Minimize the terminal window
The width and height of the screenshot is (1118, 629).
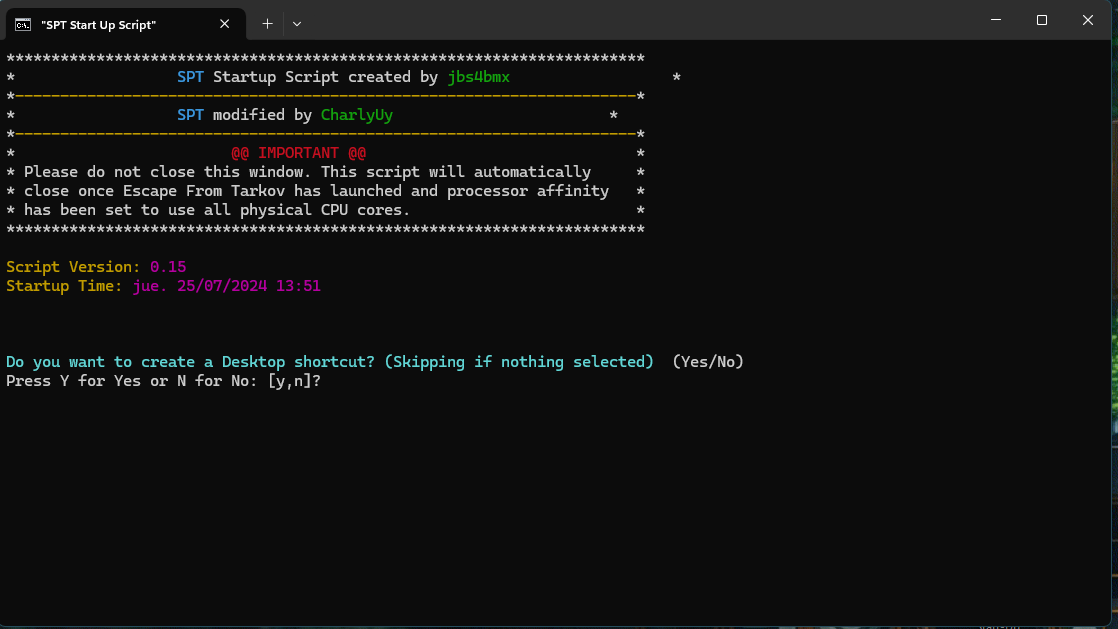(996, 20)
